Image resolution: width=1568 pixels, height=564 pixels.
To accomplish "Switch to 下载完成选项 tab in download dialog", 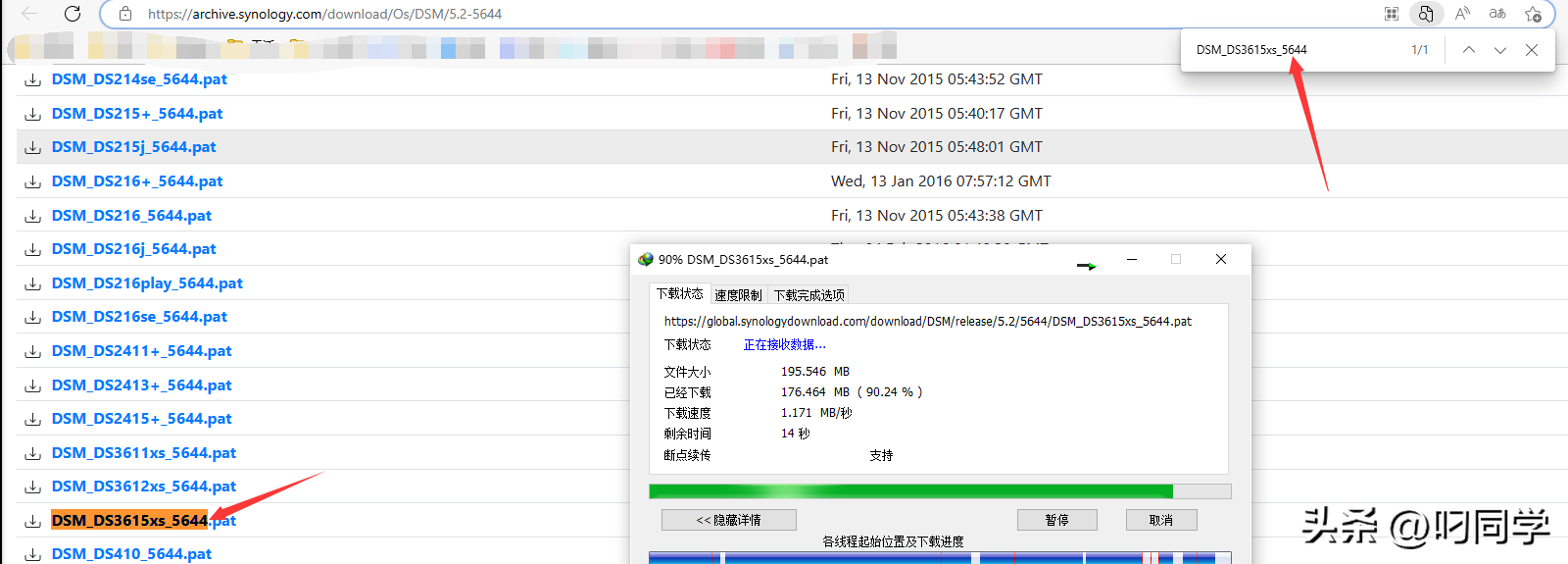I will tap(808, 295).
